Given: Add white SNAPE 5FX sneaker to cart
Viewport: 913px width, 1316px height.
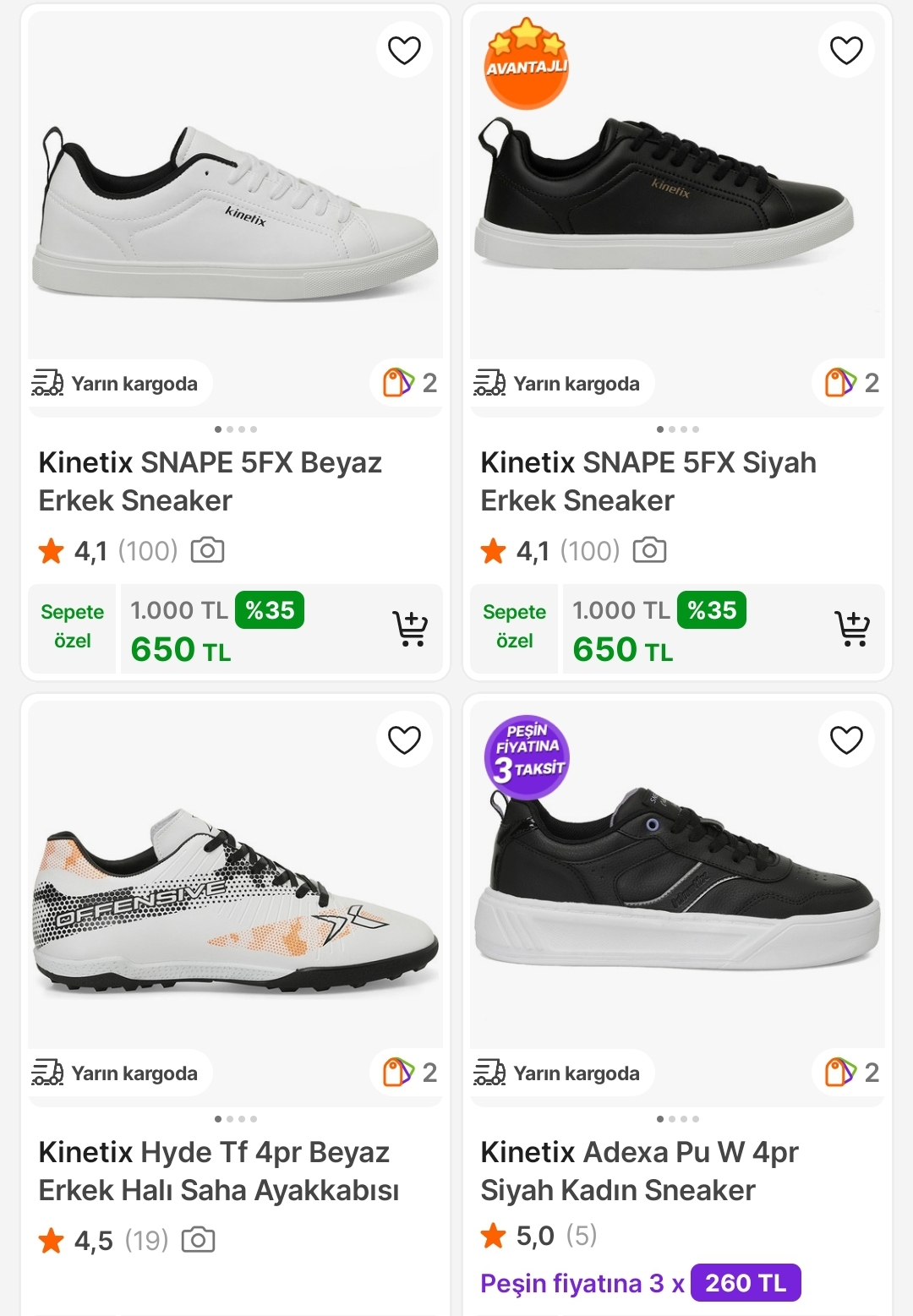Looking at the screenshot, I should point(411,629).
